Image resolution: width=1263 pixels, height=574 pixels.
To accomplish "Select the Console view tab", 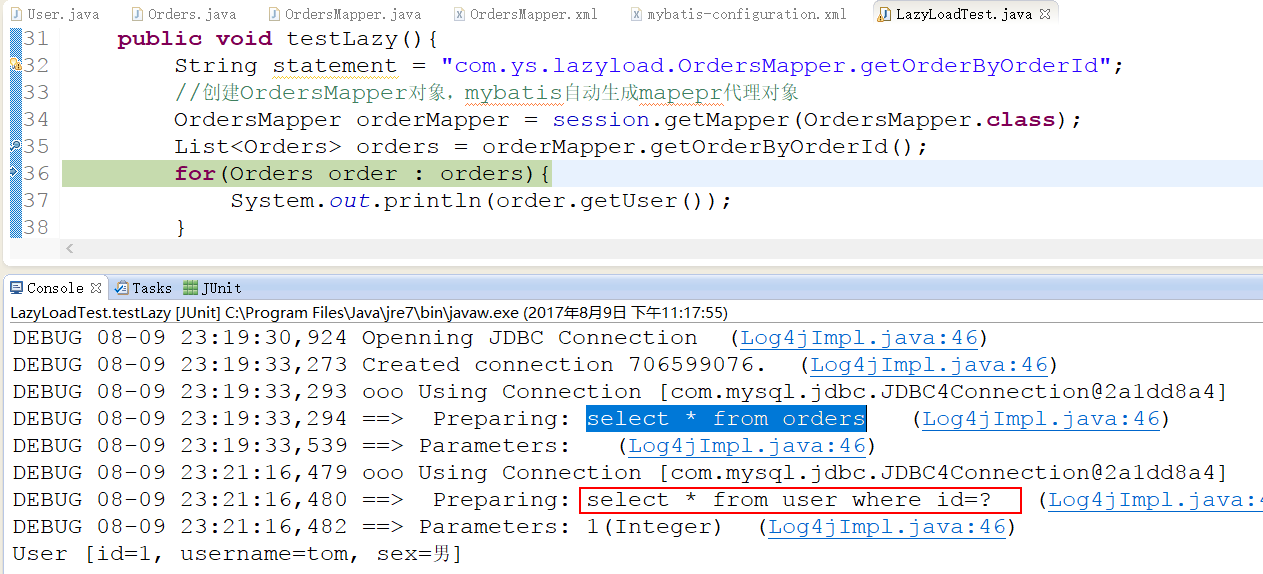I will [55, 288].
